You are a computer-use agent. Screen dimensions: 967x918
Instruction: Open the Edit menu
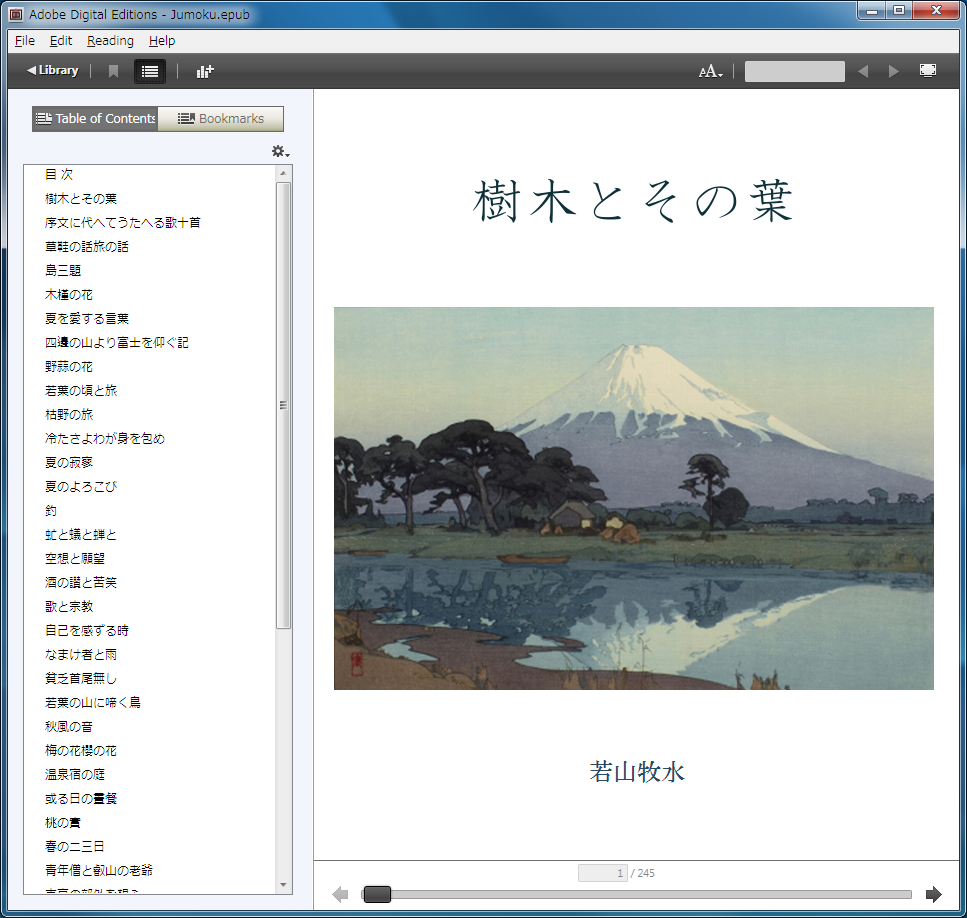coord(60,41)
